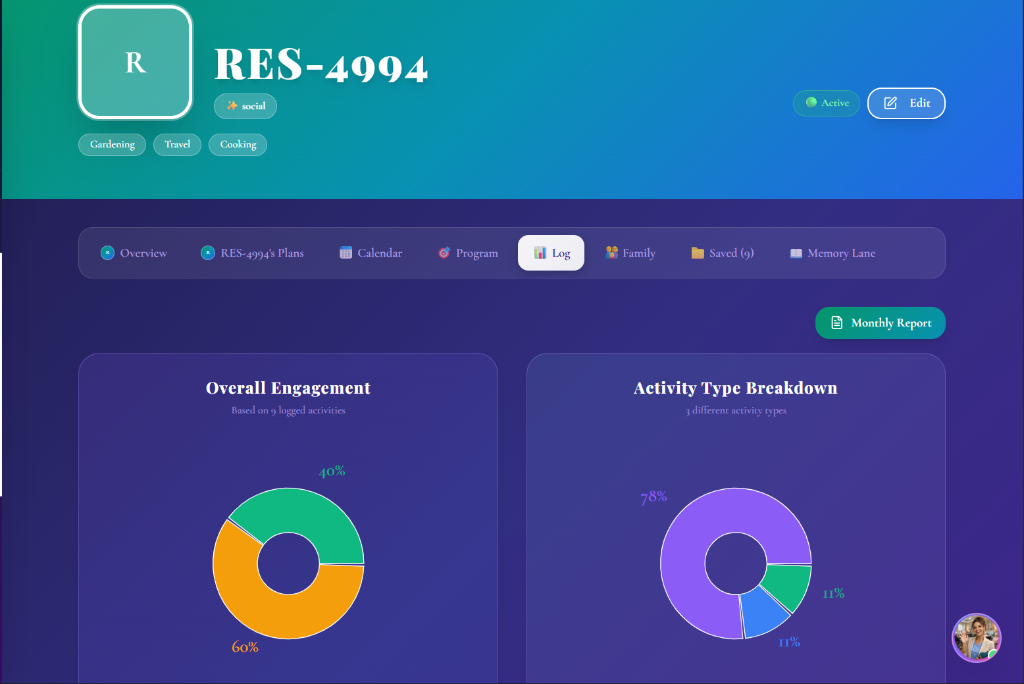Click the Edit profile button
This screenshot has height=684, width=1024.
[906, 103]
